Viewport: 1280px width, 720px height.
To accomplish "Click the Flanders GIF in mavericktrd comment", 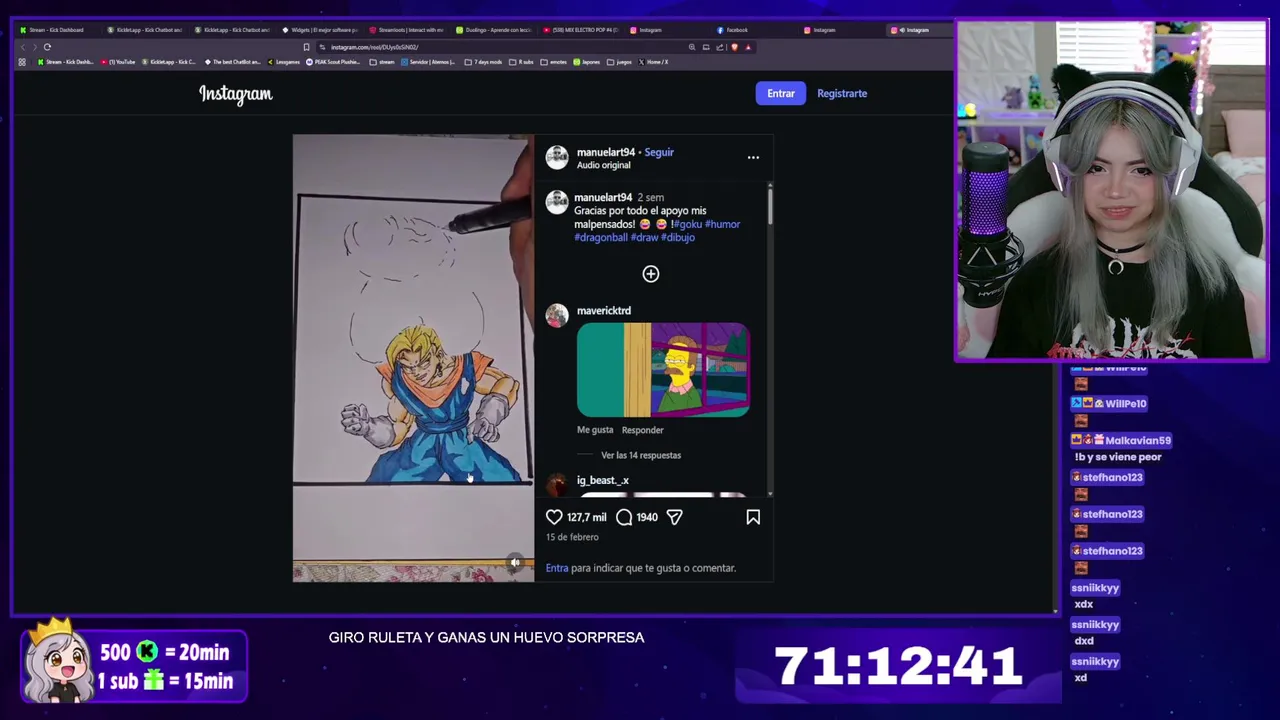I will coord(663,369).
